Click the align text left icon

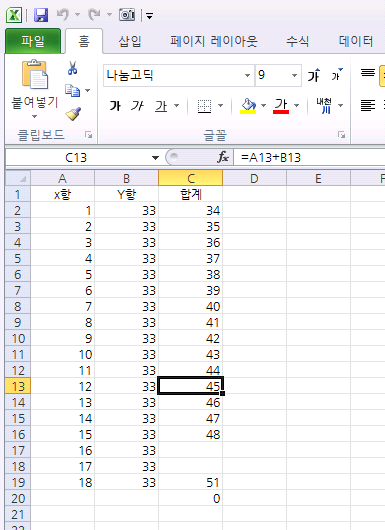coord(368,106)
